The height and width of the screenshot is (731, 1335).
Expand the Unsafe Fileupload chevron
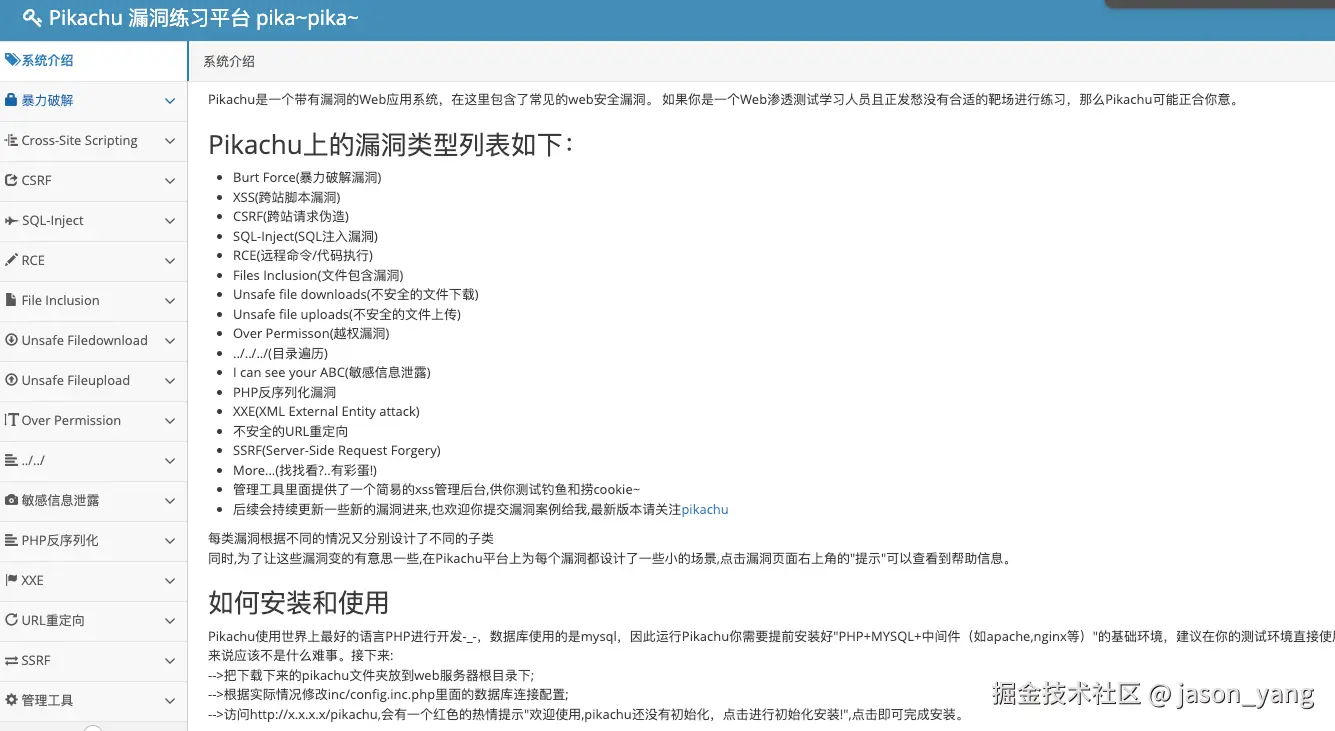(x=170, y=381)
